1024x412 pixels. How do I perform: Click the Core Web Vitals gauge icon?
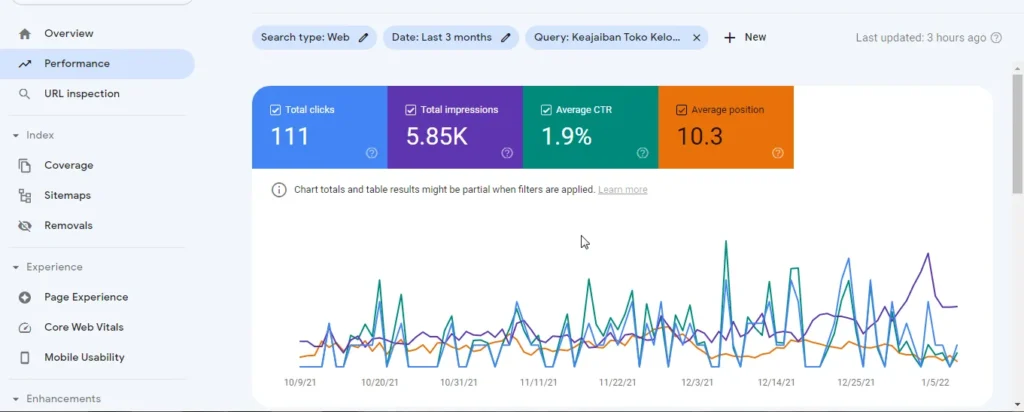coord(25,328)
